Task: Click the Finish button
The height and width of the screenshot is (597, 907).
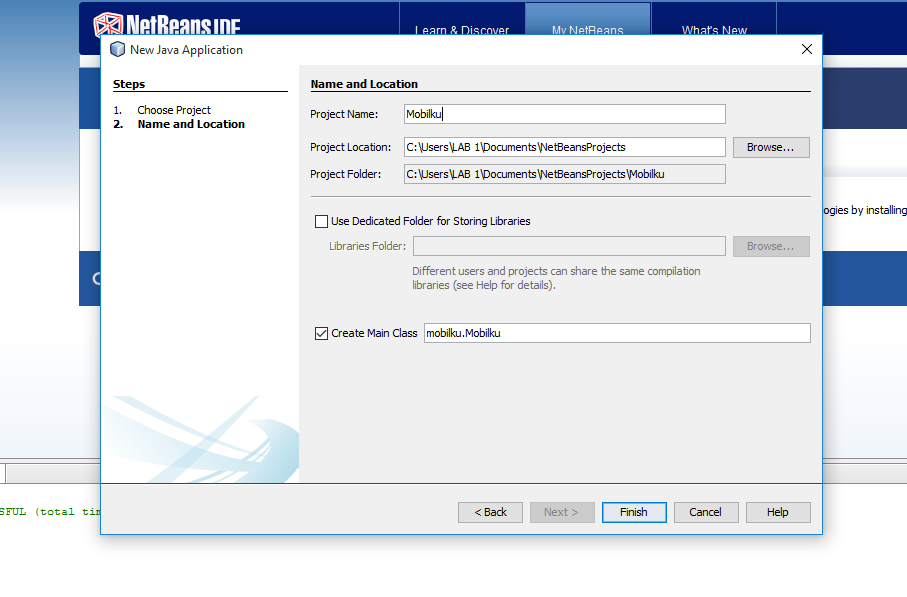Action: tap(634, 512)
